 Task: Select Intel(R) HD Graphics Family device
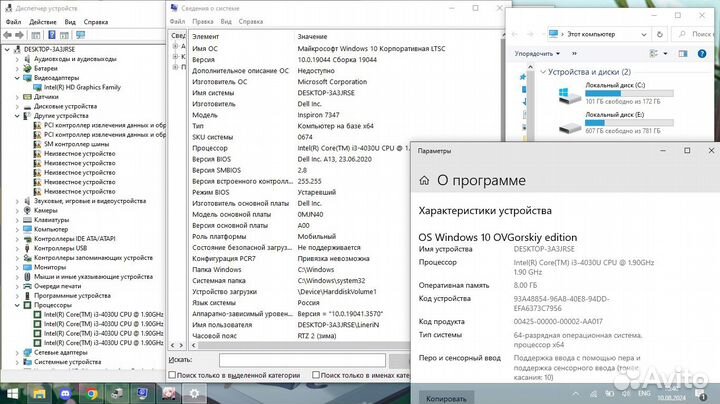[82, 87]
